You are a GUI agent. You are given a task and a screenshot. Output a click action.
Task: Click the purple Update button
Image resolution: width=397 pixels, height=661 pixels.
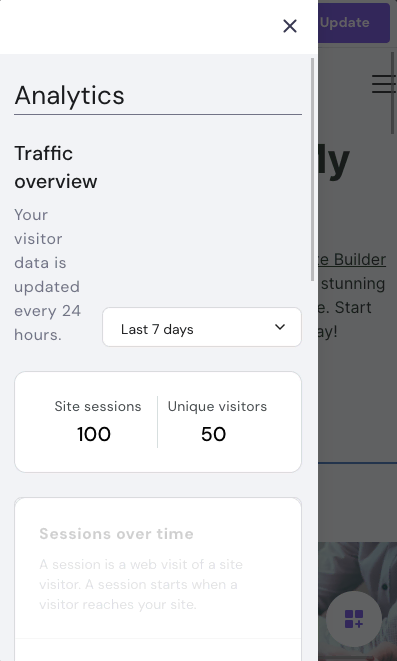(x=354, y=23)
